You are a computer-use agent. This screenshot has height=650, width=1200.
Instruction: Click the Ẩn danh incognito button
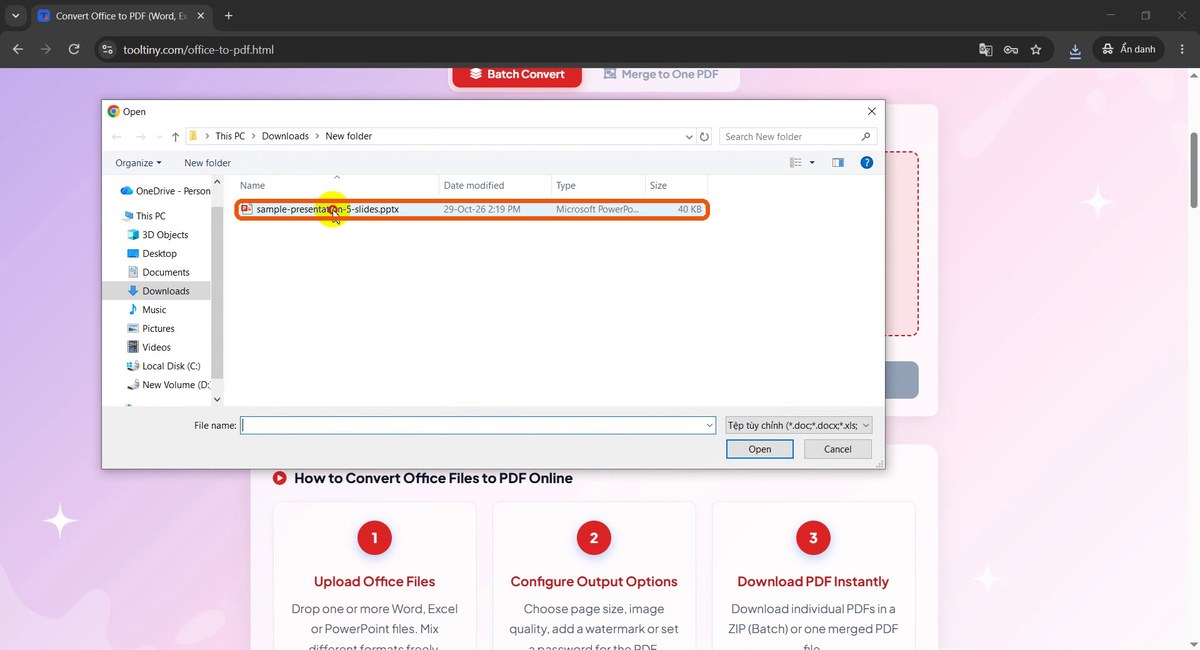[x=1129, y=49]
